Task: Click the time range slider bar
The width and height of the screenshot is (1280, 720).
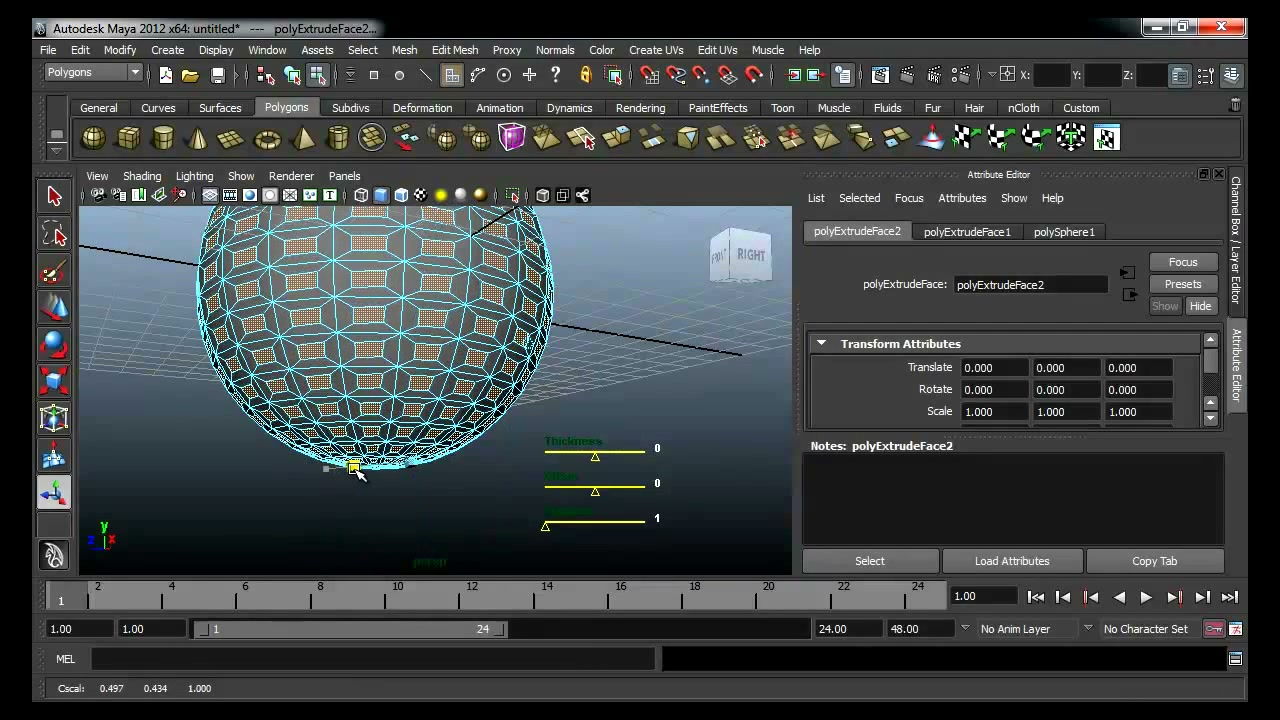Action: coord(351,629)
